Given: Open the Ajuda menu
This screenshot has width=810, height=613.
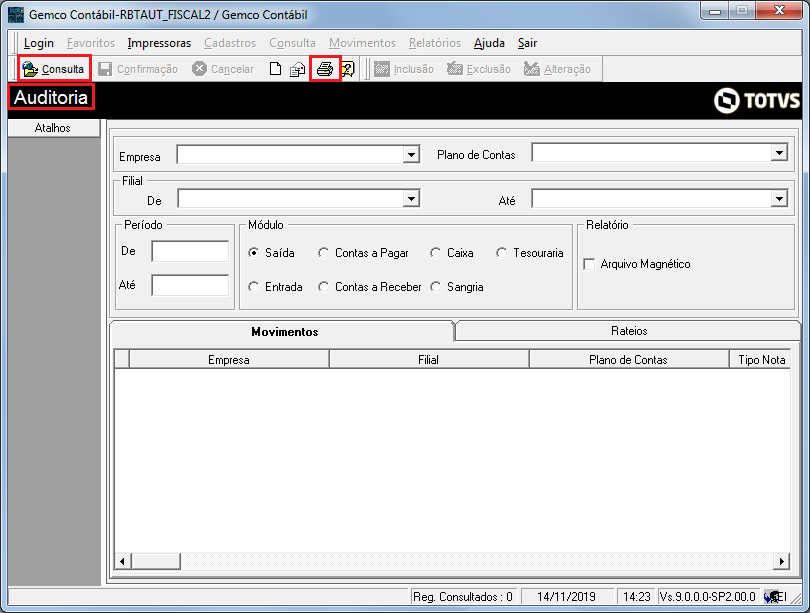Looking at the screenshot, I should 489,43.
